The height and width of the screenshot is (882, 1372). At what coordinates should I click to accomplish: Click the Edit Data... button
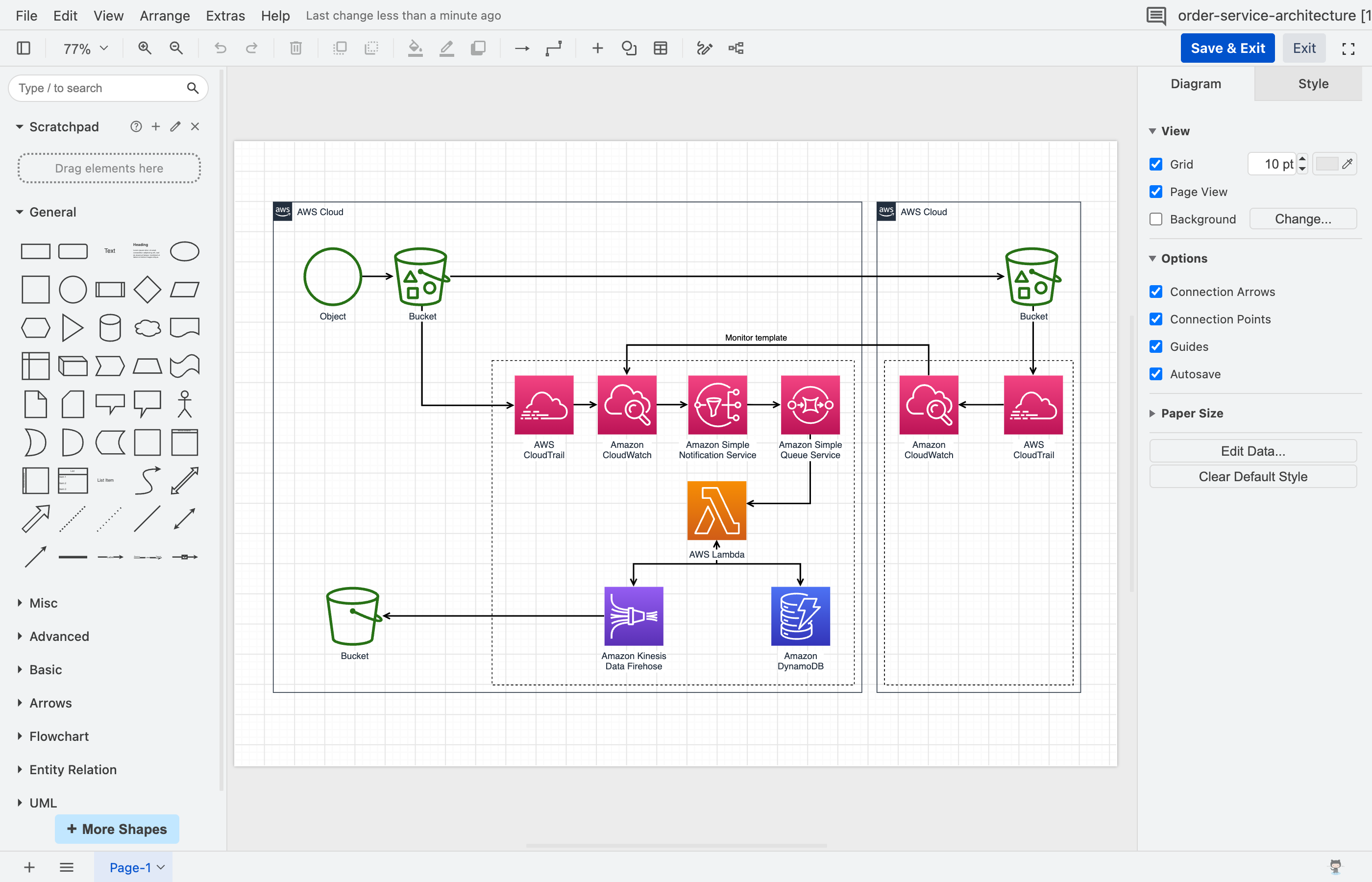point(1252,451)
